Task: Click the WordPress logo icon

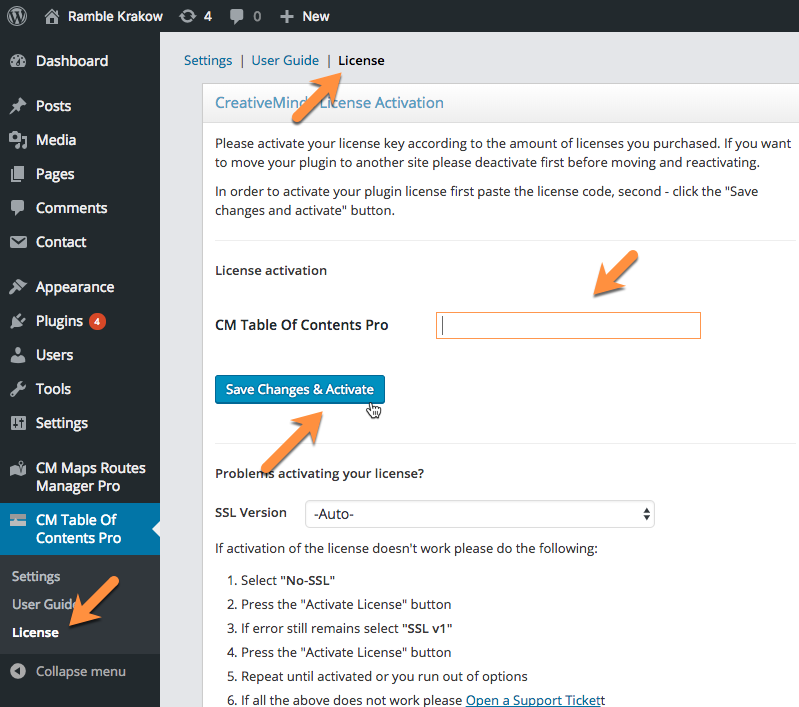Action: pyautogui.click(x=17, y=16)
